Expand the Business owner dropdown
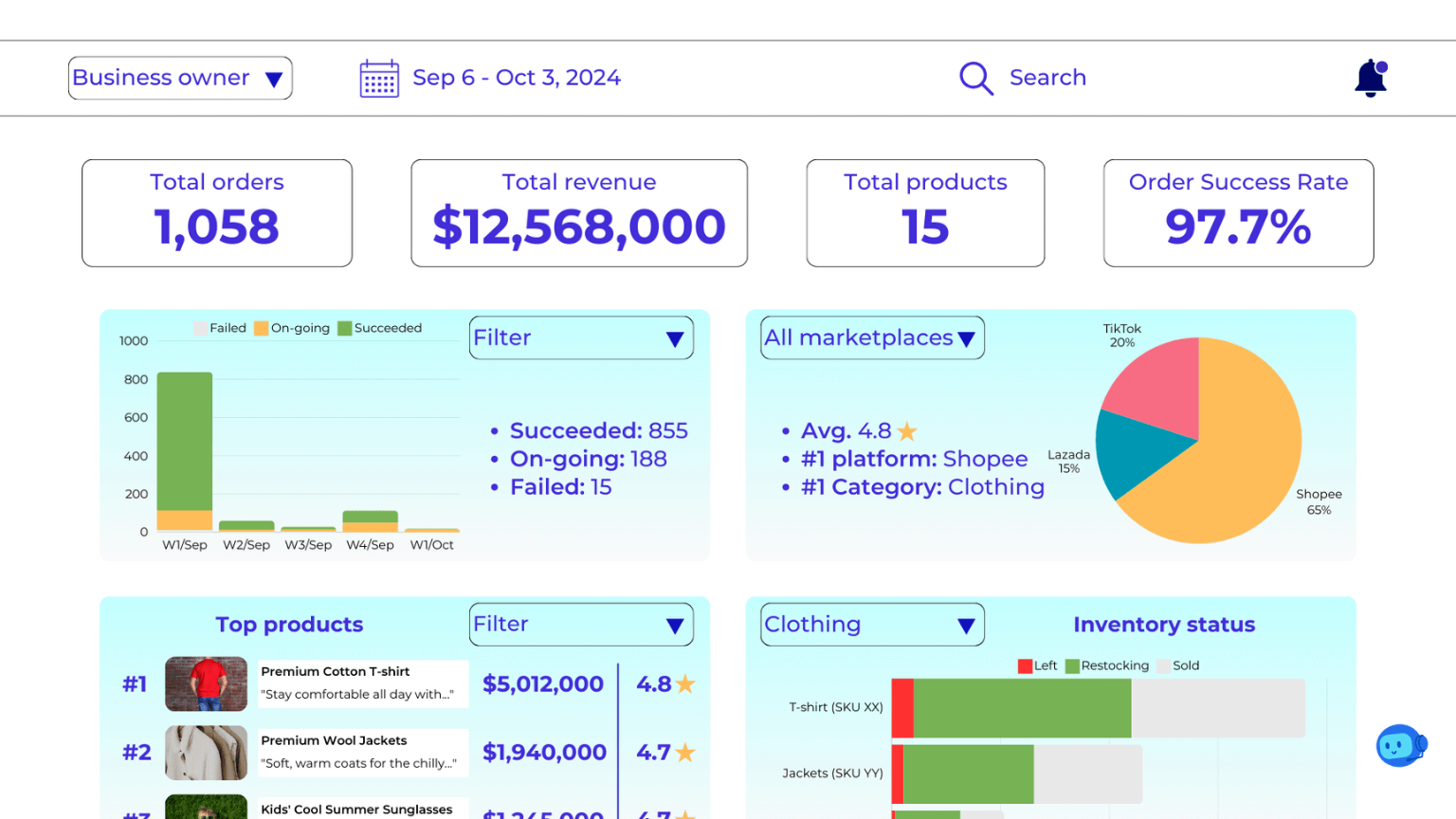1456x819 pixels. coord(180,78)
